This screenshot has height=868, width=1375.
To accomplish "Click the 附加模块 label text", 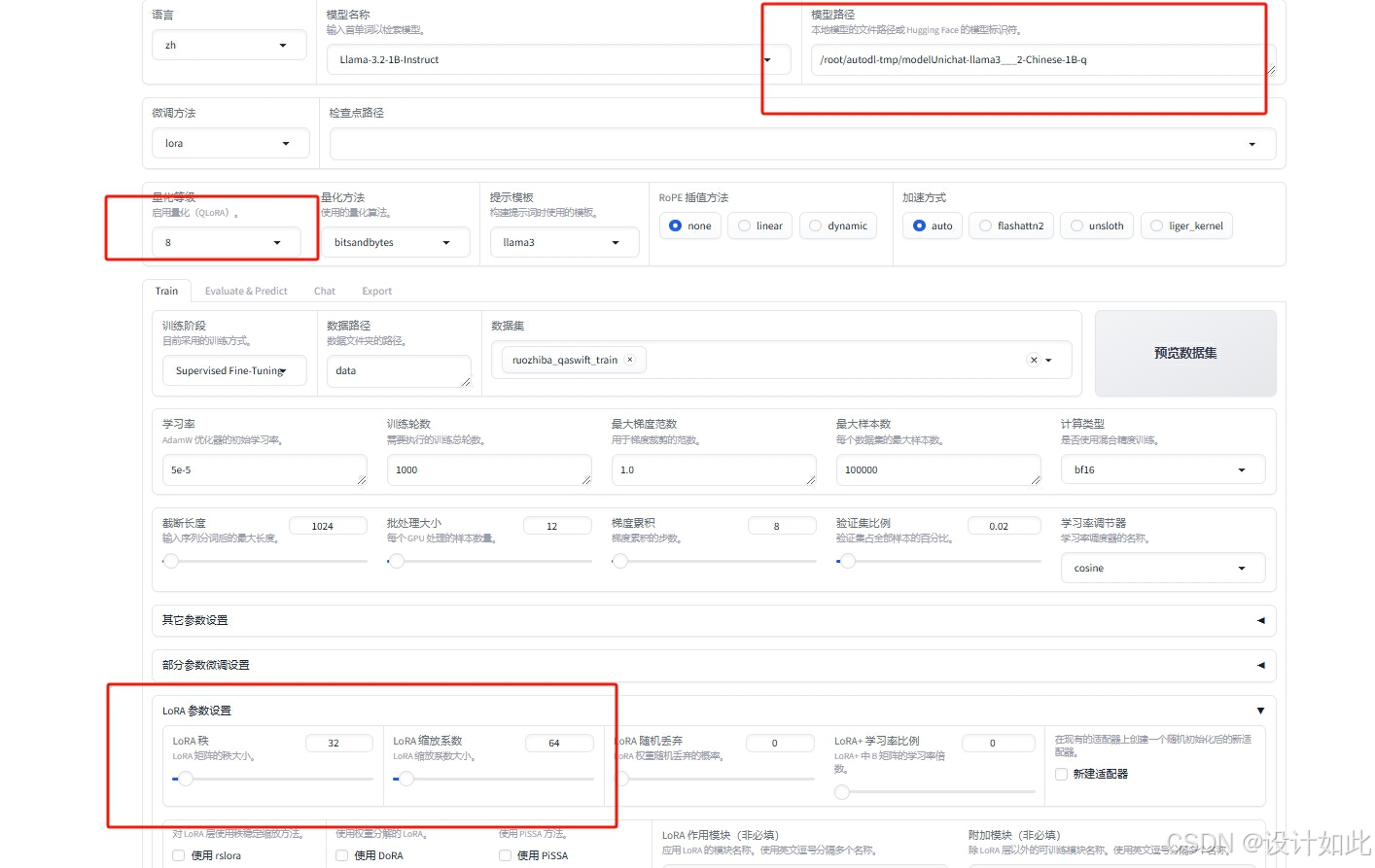I will (x=1014, y=835).
